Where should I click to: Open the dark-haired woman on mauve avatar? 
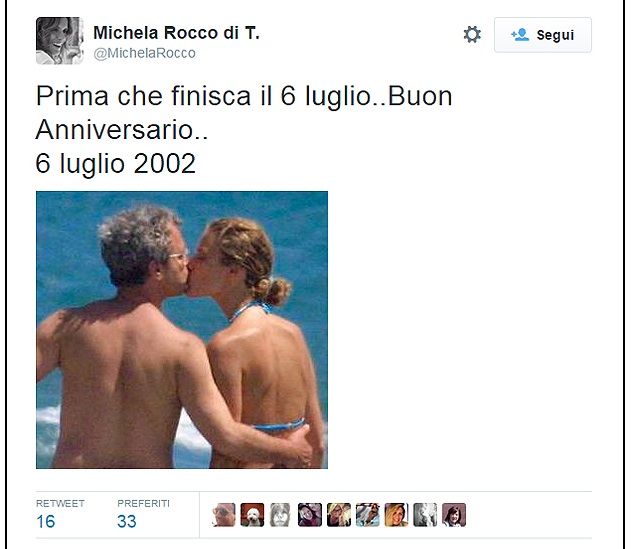[x=454, y=515]
